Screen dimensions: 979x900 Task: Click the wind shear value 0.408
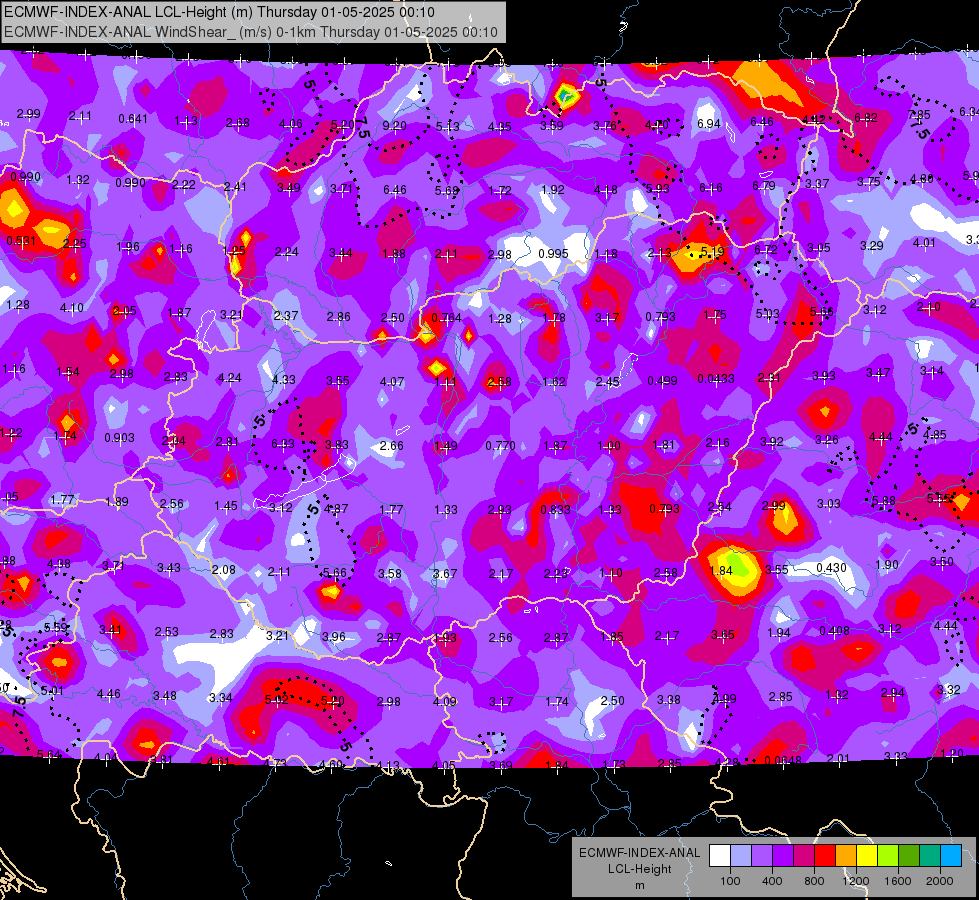click(834, 631)
